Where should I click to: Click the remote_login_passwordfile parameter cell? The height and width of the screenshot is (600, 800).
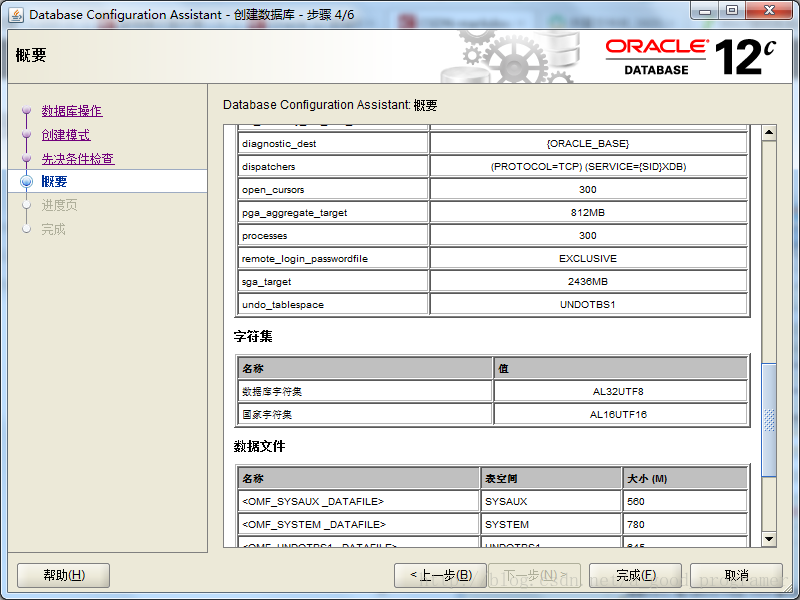pyautogui.click(x=333, y=258)
